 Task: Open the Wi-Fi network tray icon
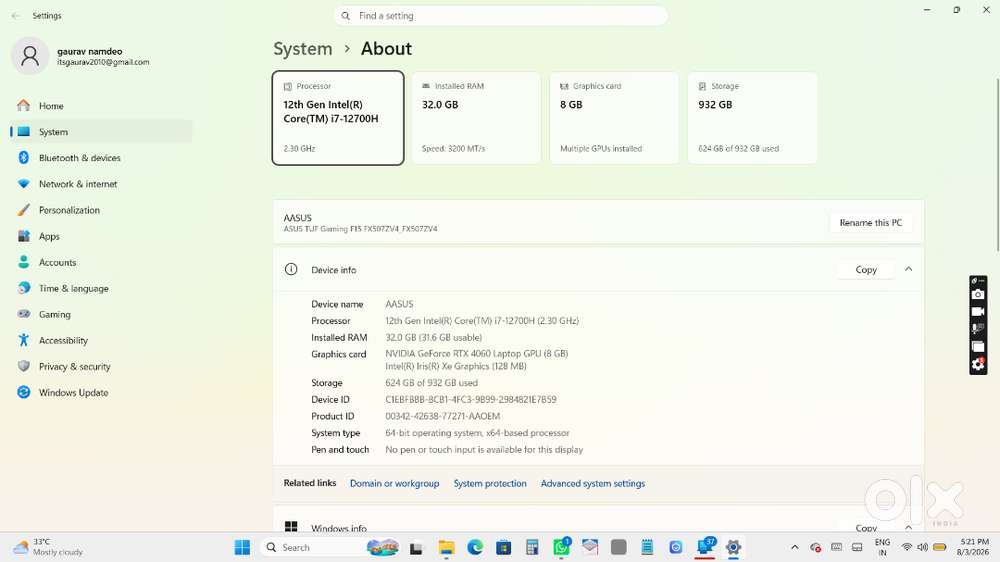[906, 547]
